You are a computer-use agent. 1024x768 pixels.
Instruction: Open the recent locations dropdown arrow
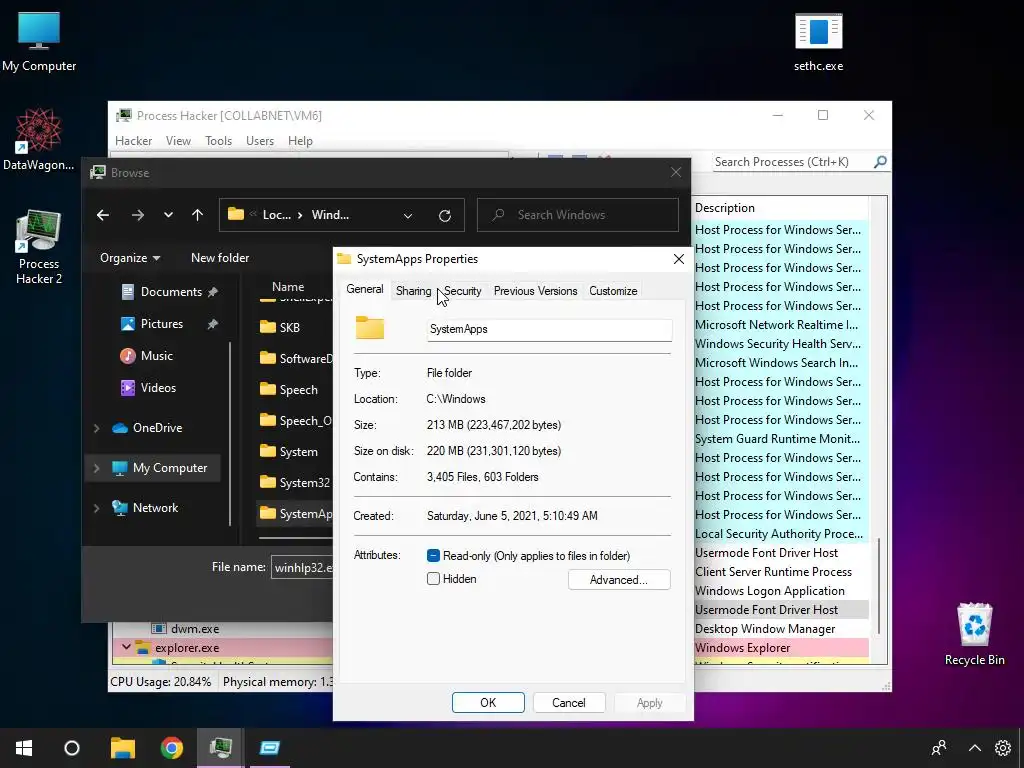[x=168, y=215]
